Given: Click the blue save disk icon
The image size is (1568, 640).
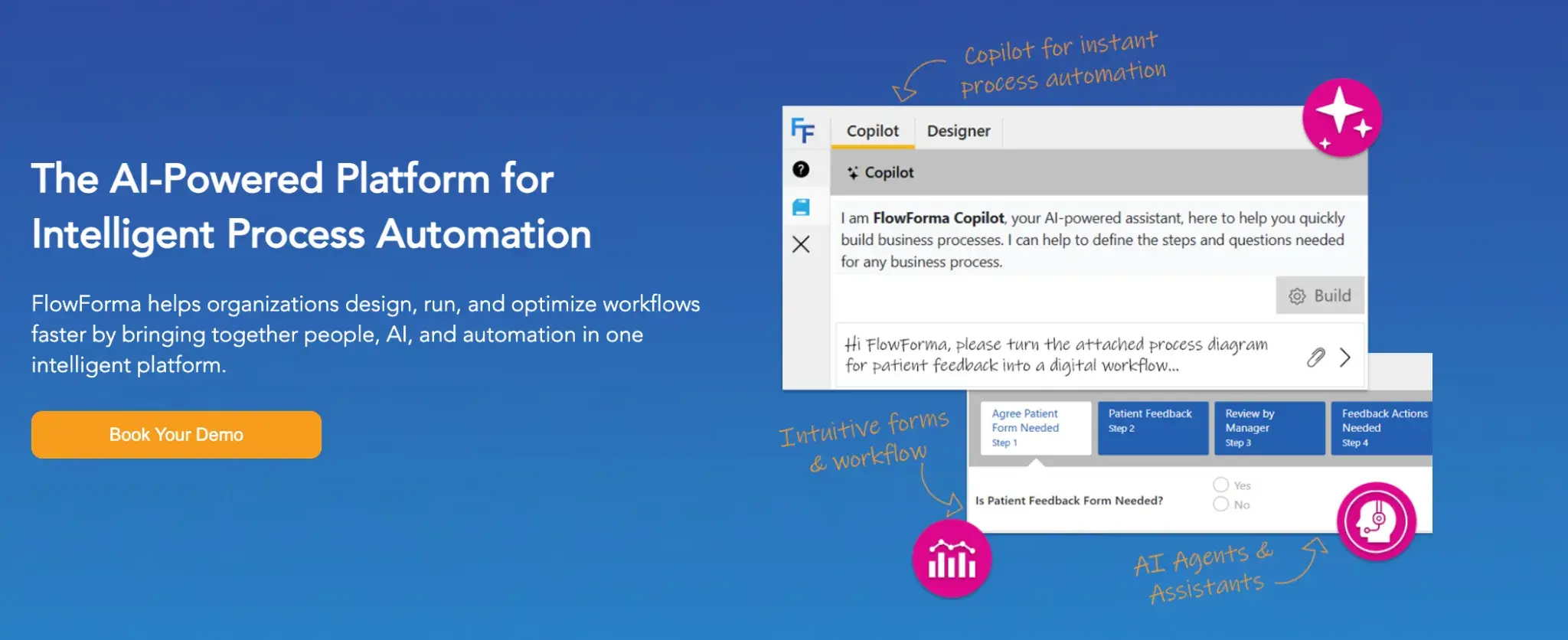Looking at the screenshot, I should click(801, 207).
